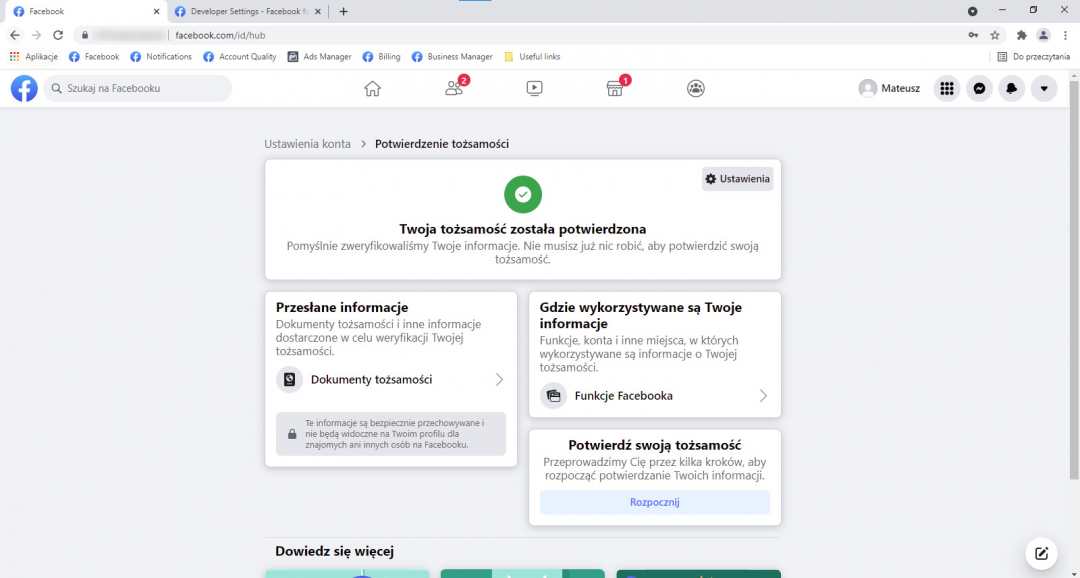Open the apps grid menu icon
The image size is (1080, 578).
tap(947, 88)
